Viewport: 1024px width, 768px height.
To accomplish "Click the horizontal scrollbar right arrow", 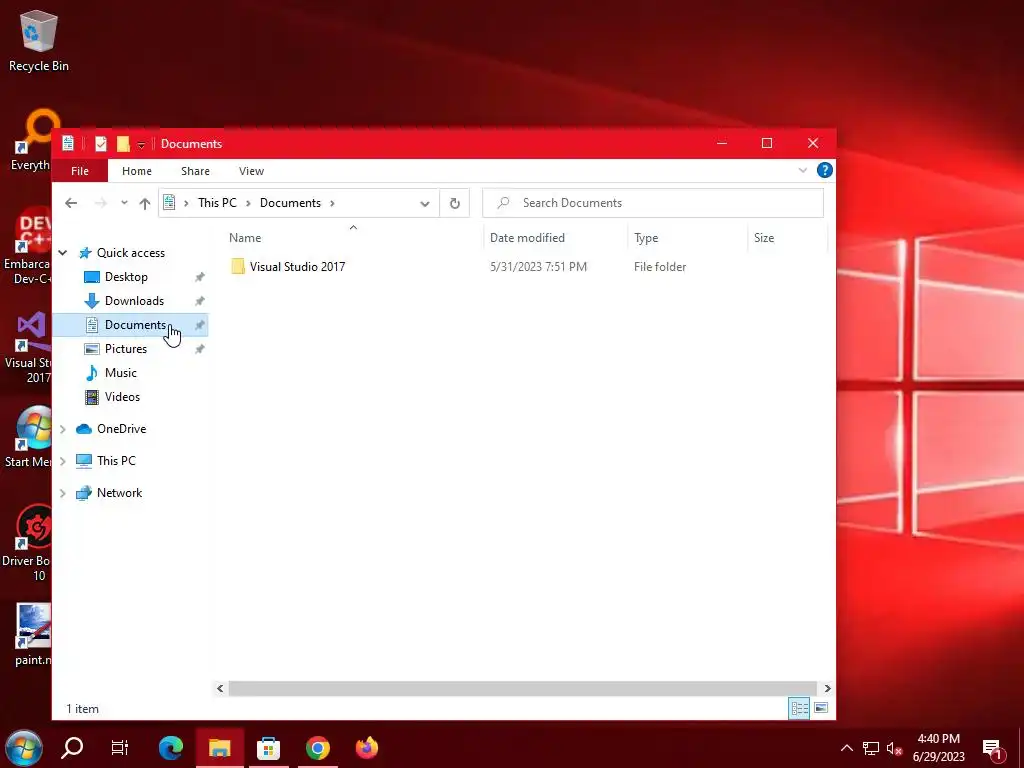I will pyautogui.click(x=827, y=688).
